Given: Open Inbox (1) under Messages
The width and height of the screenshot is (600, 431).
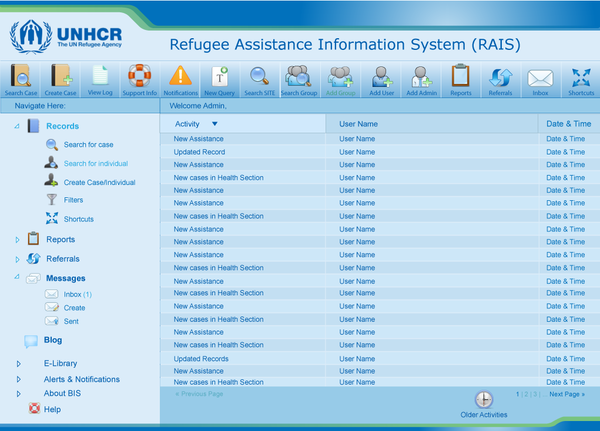Looking at the screenshot, I should [x=77, y=294].
